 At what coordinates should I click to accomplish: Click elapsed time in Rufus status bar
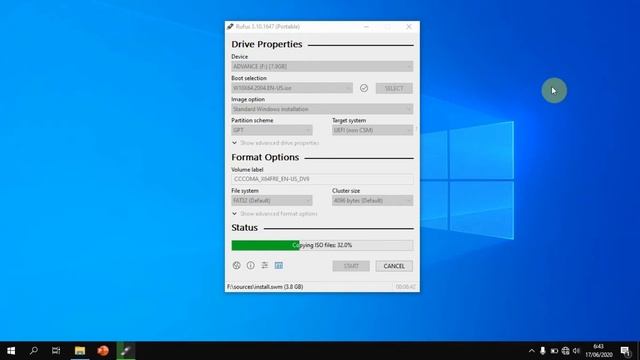tap(406, 287)
